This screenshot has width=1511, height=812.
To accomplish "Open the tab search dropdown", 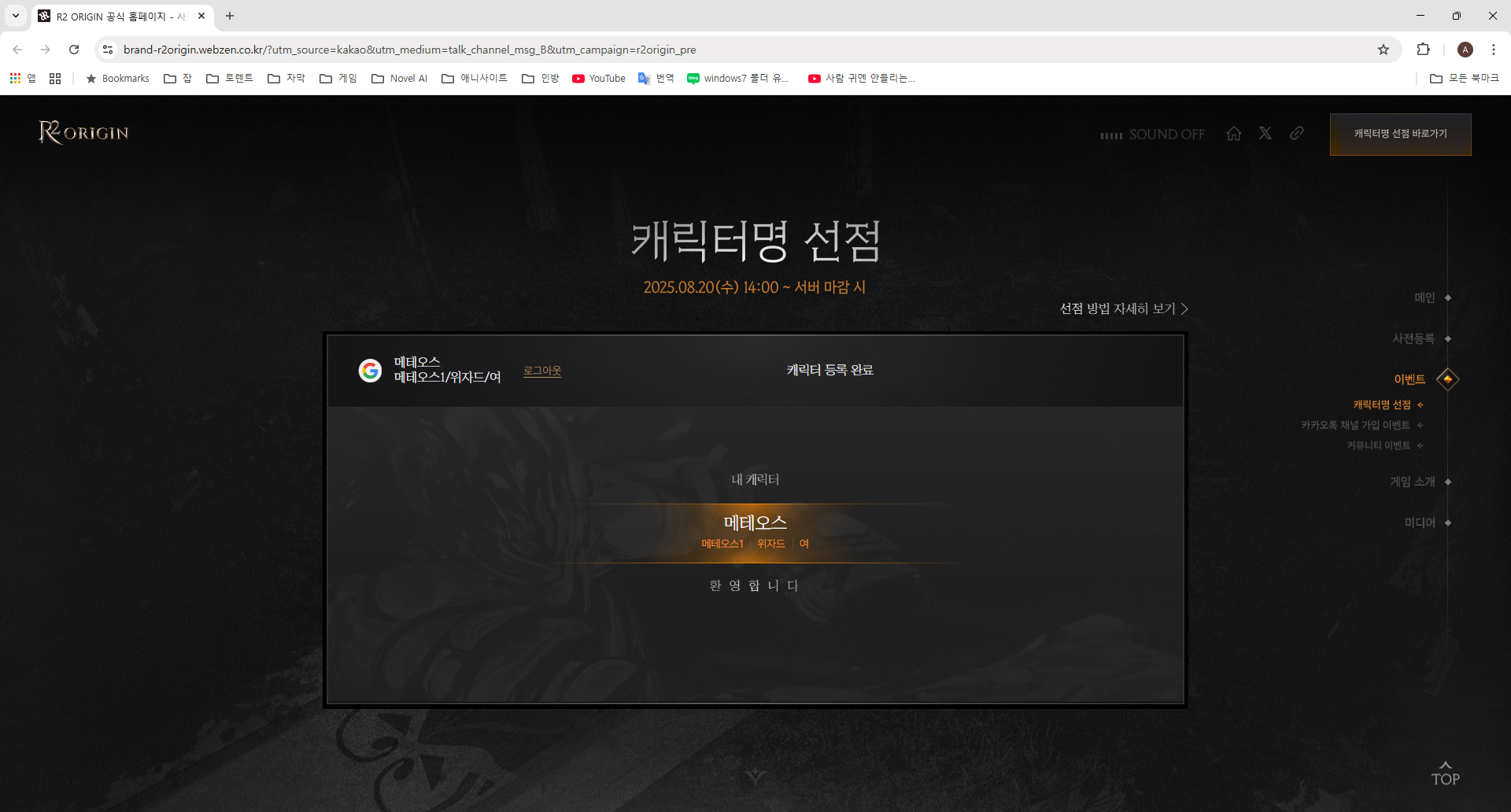I will (x=16, y=16).
